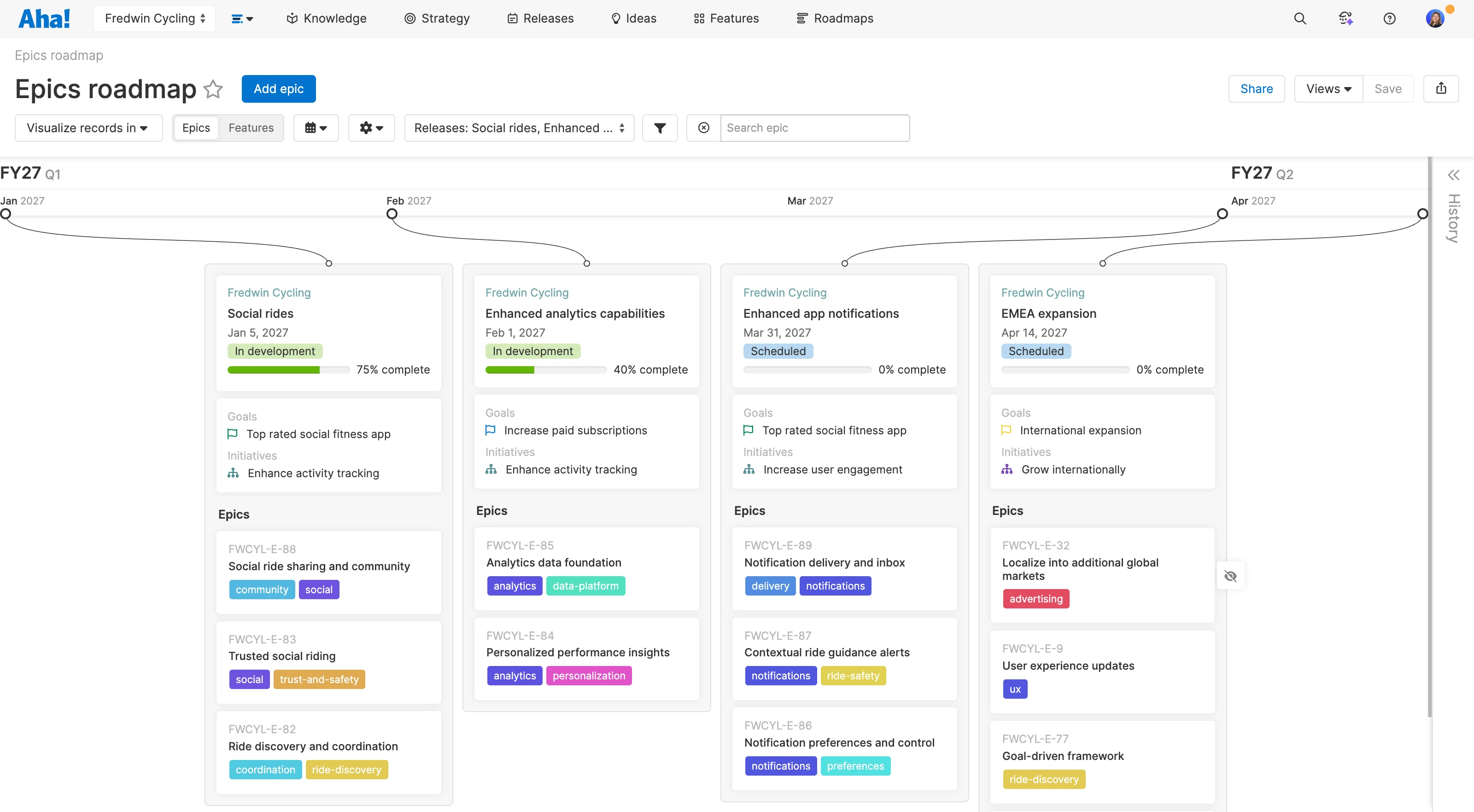Open Fredwin Cycling workspace selector
The image size is (1474, 812).
(x=154, y=18)
